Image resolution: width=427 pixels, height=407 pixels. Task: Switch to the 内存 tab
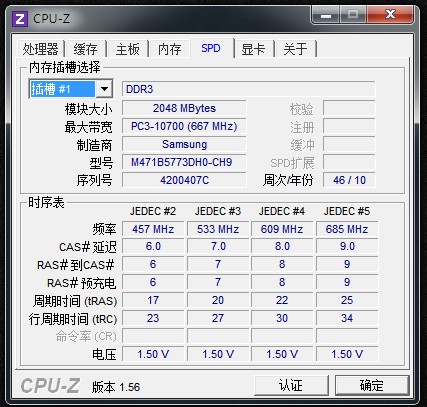(169, 49)
